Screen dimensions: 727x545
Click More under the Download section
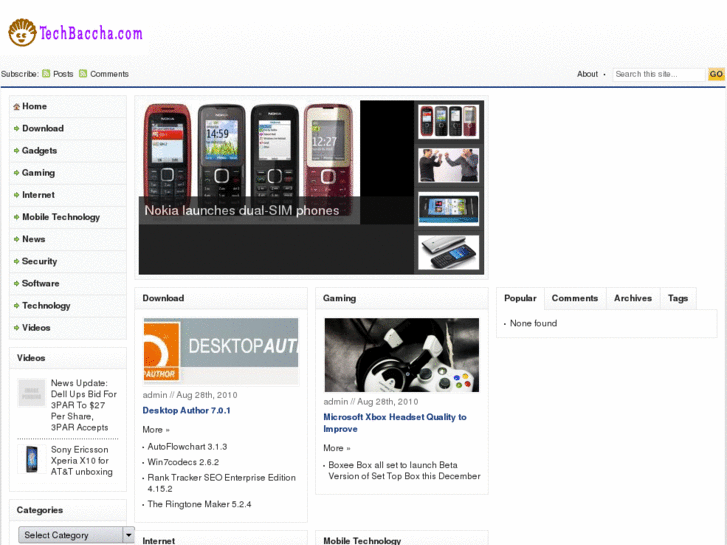pos(156,430)
